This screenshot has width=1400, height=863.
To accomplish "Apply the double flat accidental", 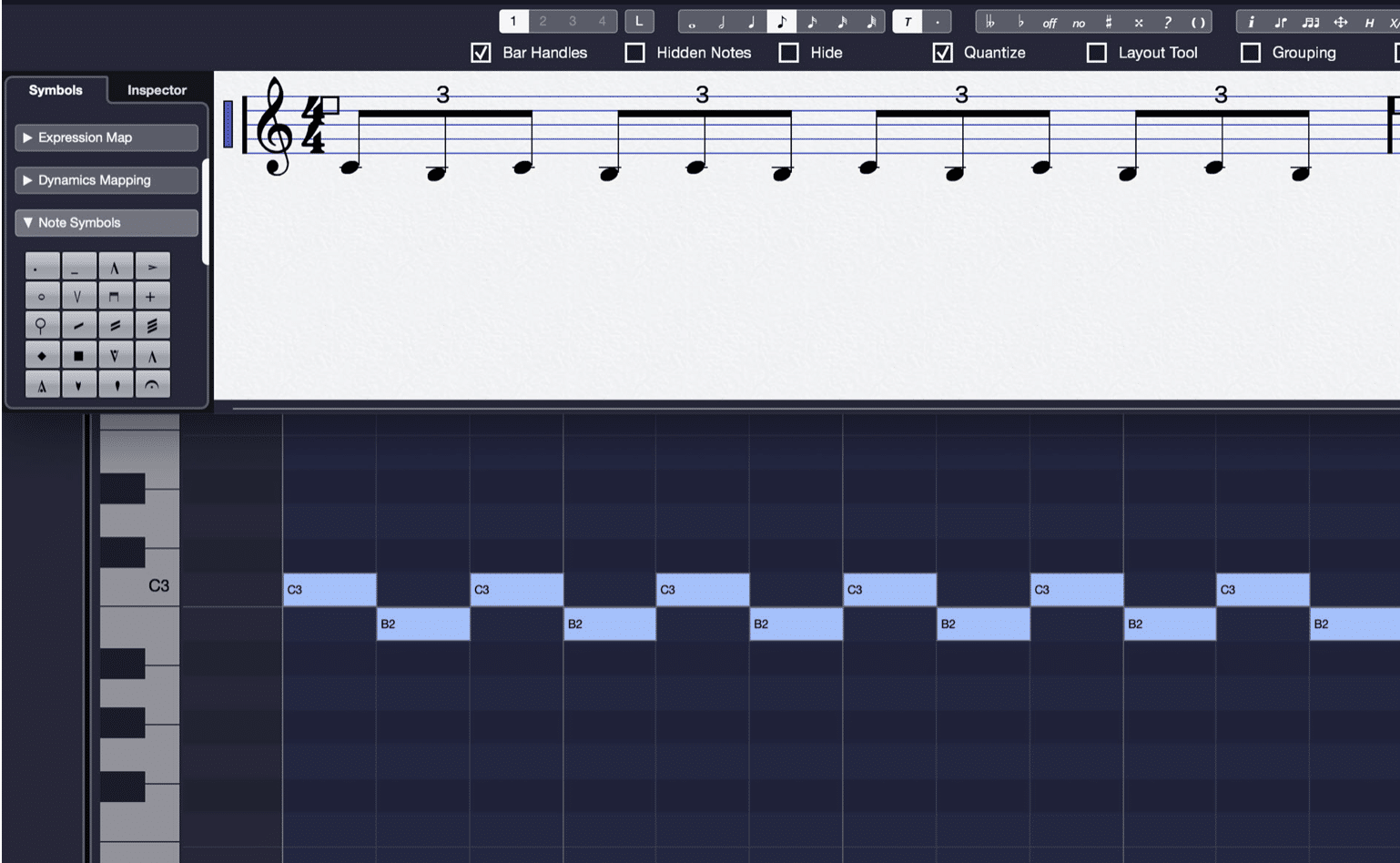I will click(990, 22).
